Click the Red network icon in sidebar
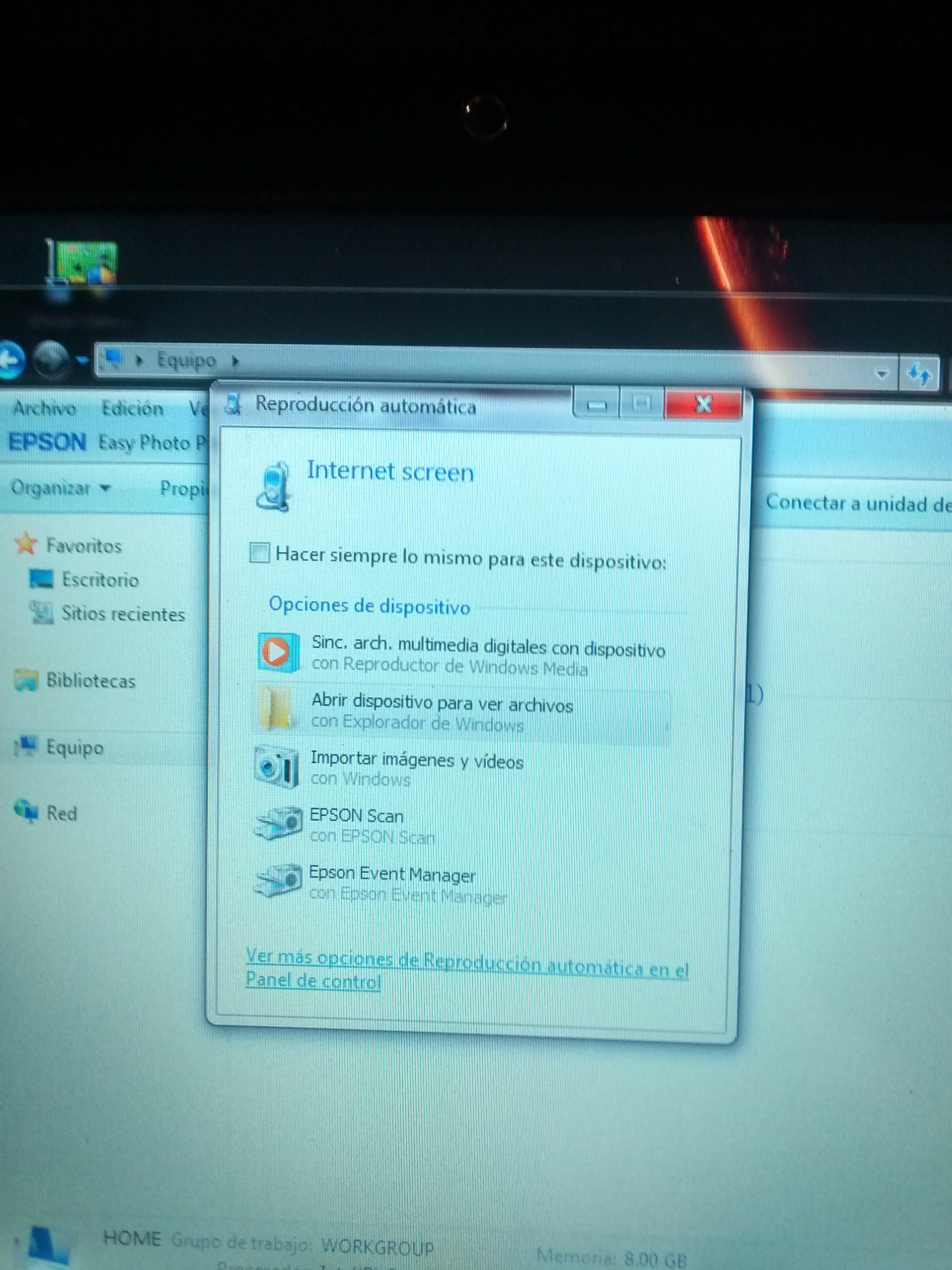Image resolution: width=952 pixels, height=1270 pixels. pos(26,811)
